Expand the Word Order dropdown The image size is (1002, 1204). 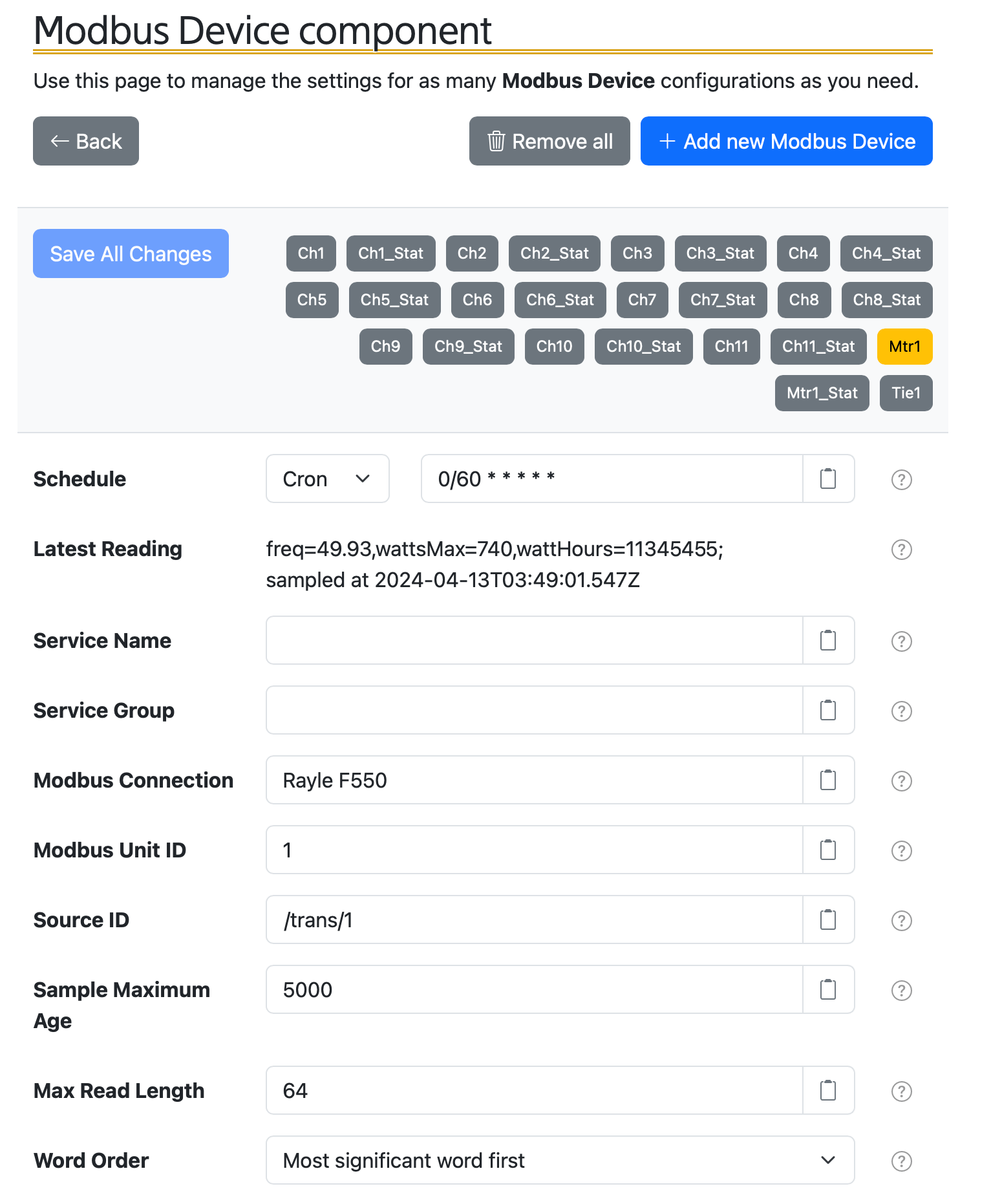point(560,1160)
